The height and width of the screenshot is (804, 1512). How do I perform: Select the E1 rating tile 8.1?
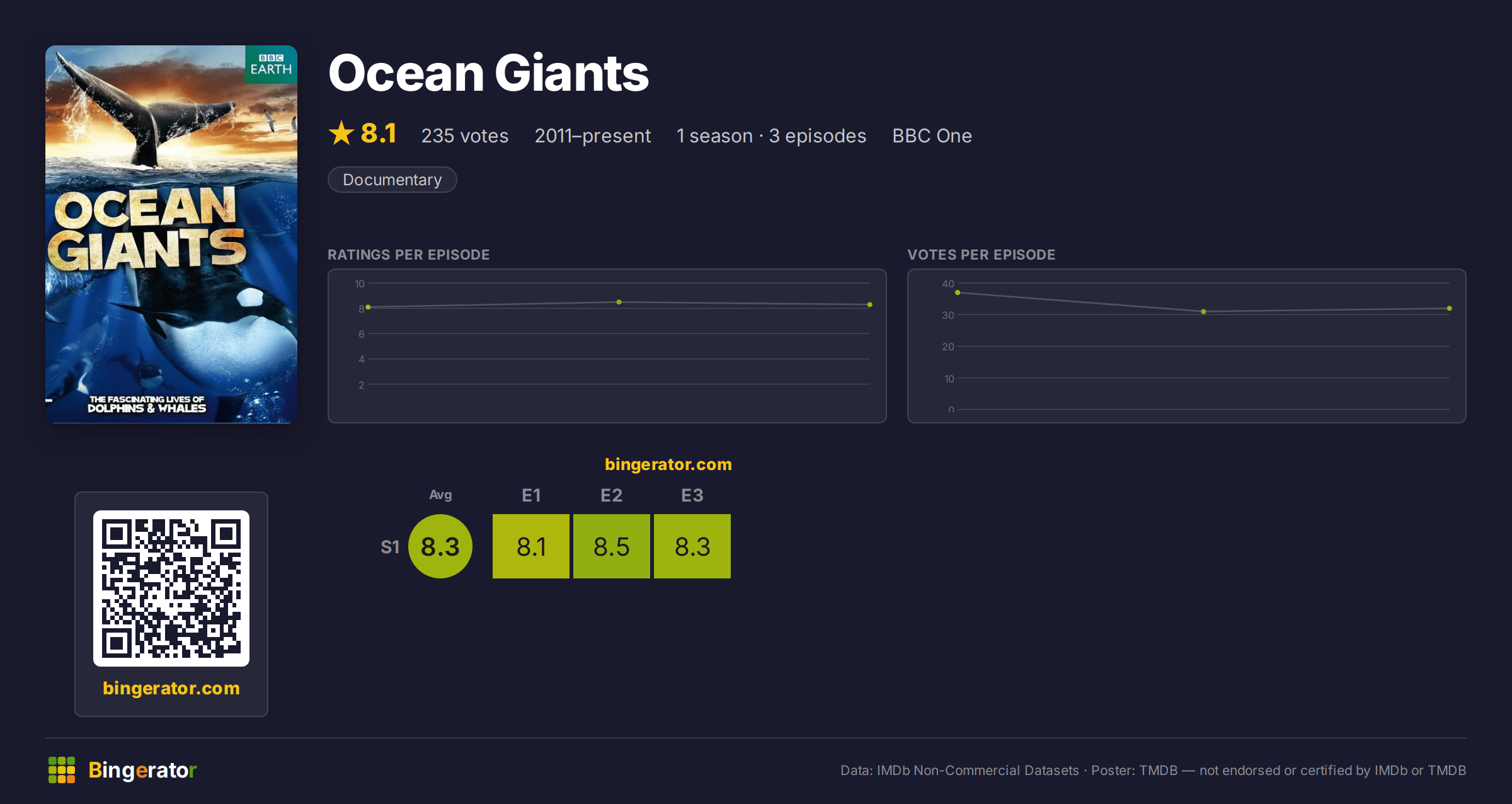click(531, 546)
